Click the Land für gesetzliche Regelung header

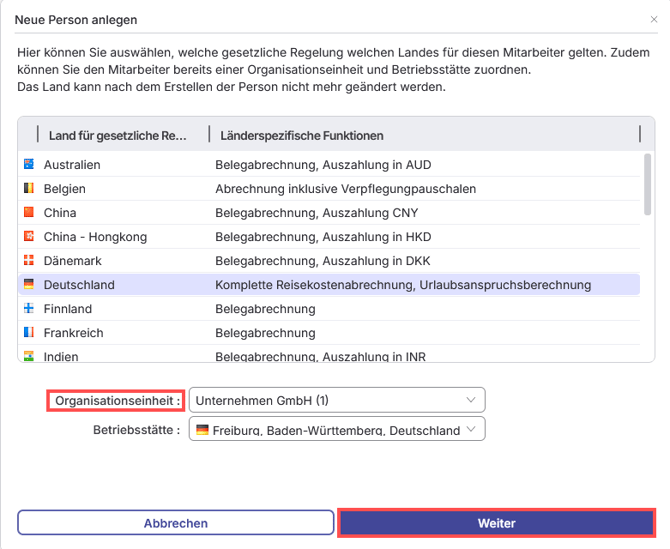click(117, 135)
